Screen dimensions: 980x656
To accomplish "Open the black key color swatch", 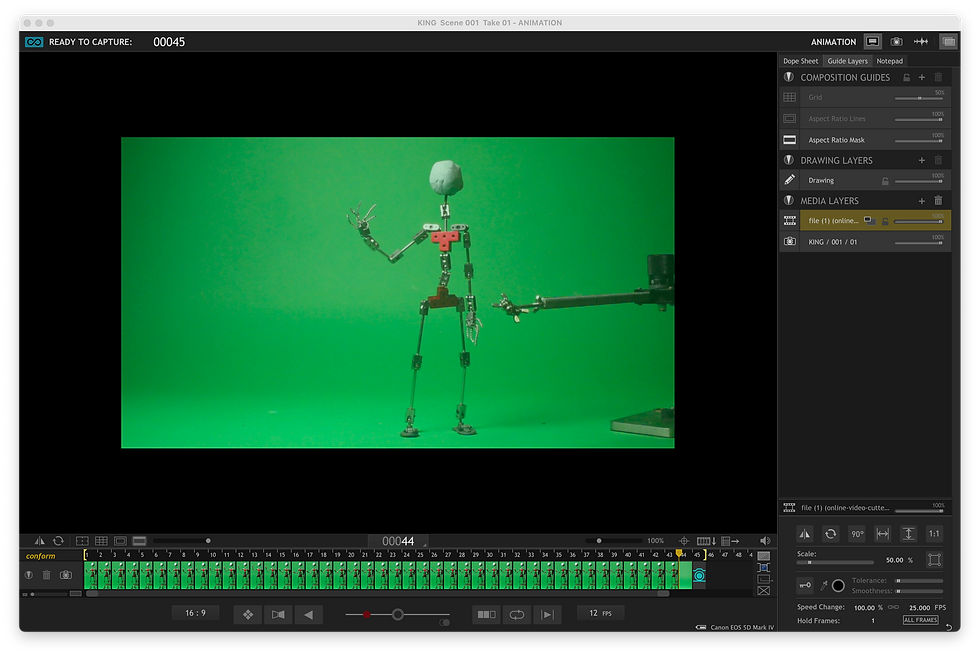I will tap(839, 585).
